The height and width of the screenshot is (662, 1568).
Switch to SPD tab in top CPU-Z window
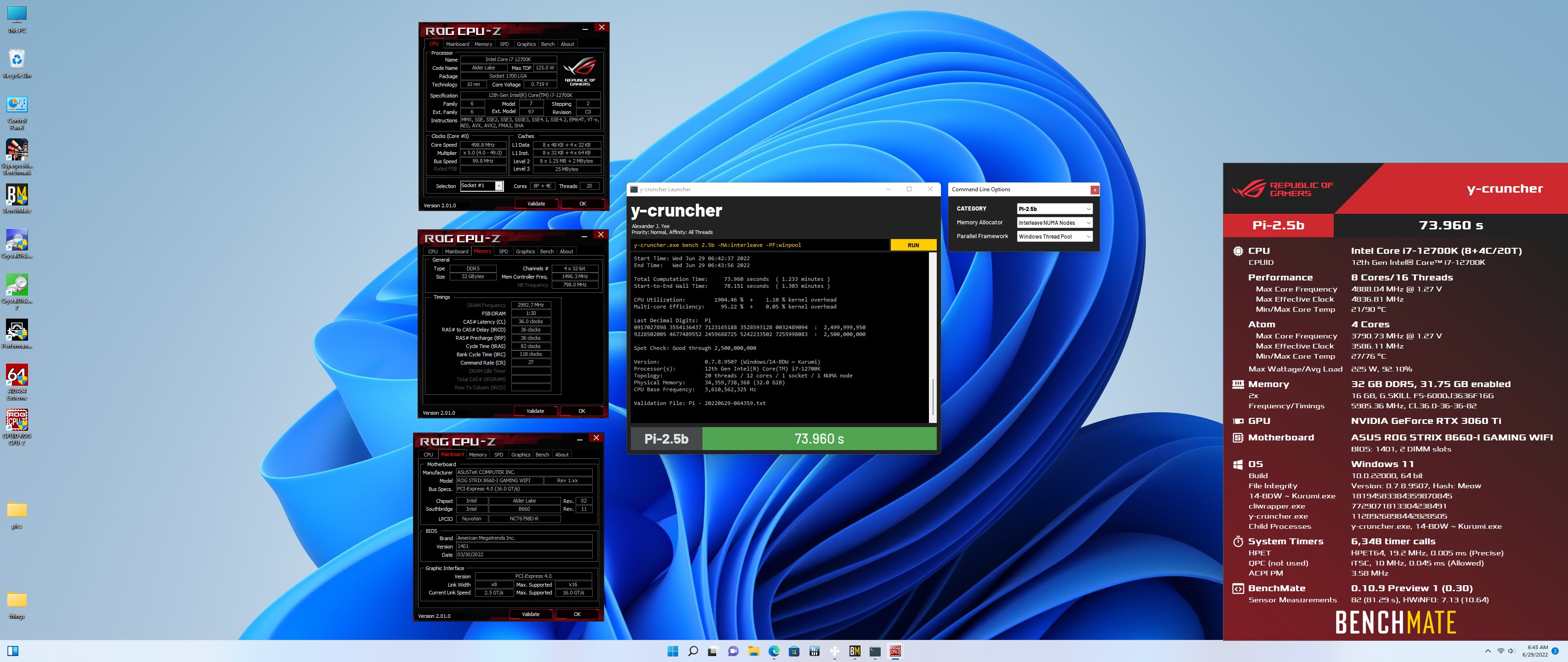504,44
